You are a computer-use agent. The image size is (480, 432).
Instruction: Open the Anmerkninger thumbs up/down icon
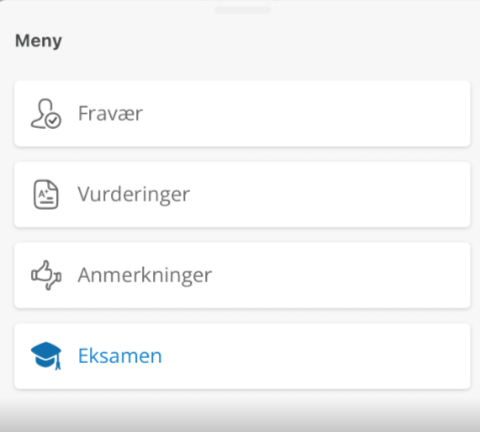[46, 275]
